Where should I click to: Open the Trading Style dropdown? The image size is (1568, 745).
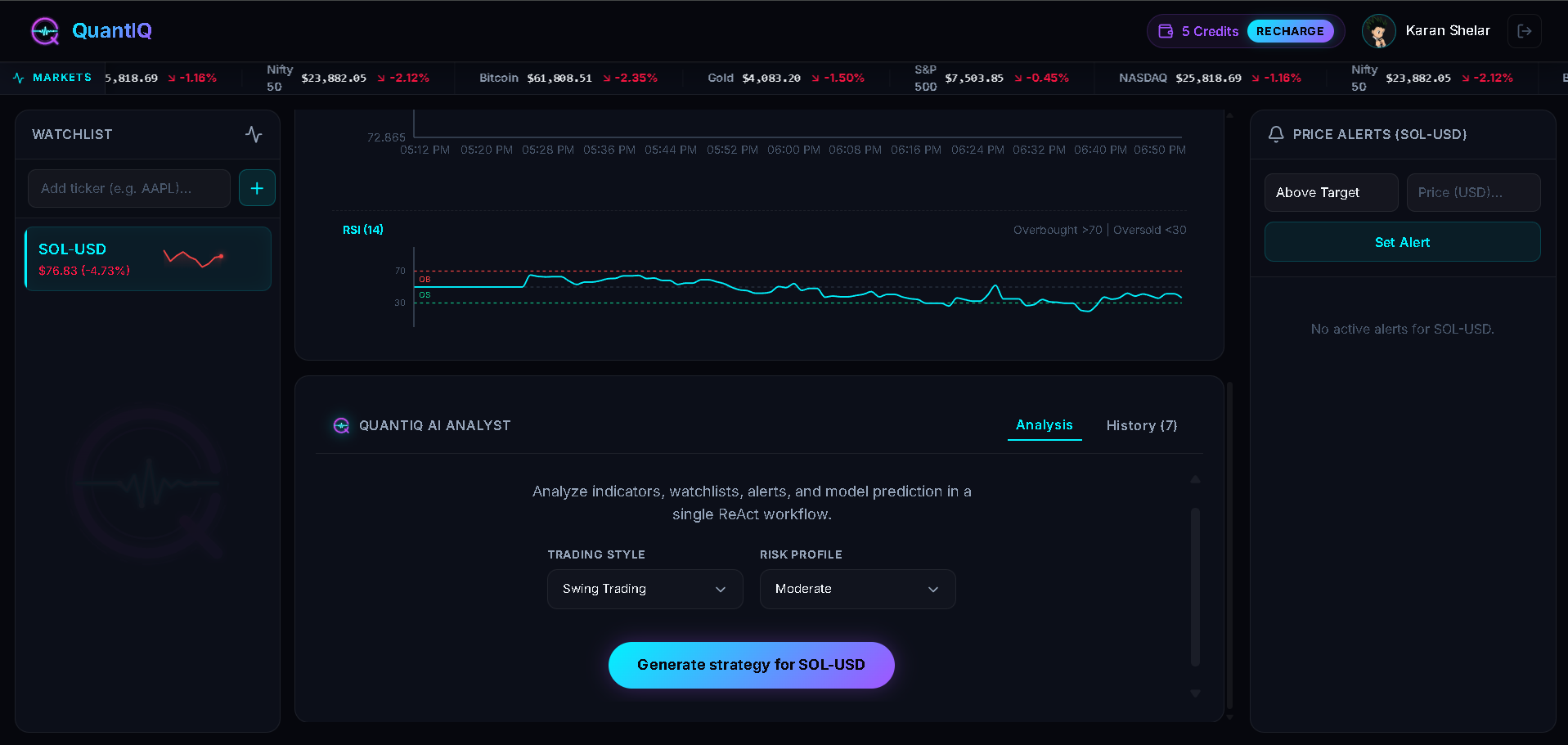[x=645, y=589]
